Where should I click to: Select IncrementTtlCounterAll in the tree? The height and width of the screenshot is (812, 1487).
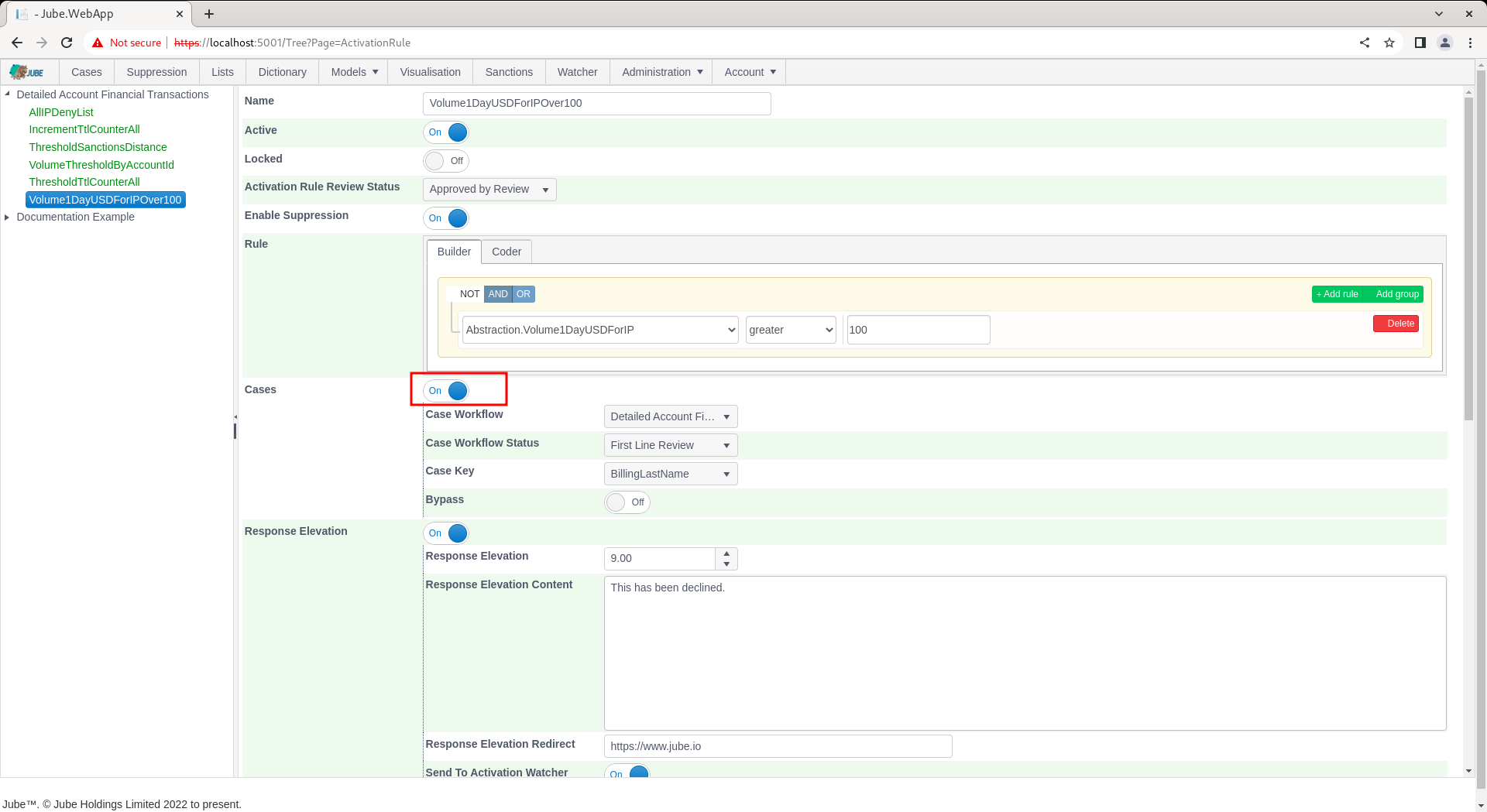(x=84, y=129)
